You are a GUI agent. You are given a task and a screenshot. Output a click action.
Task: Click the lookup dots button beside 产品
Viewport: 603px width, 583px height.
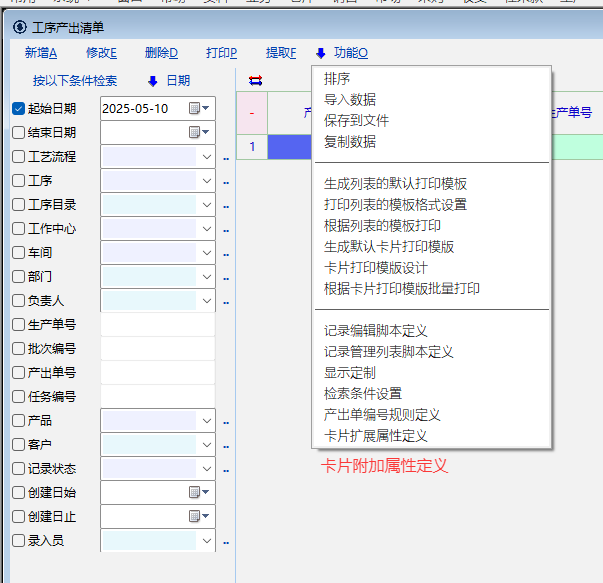(226, 421)
